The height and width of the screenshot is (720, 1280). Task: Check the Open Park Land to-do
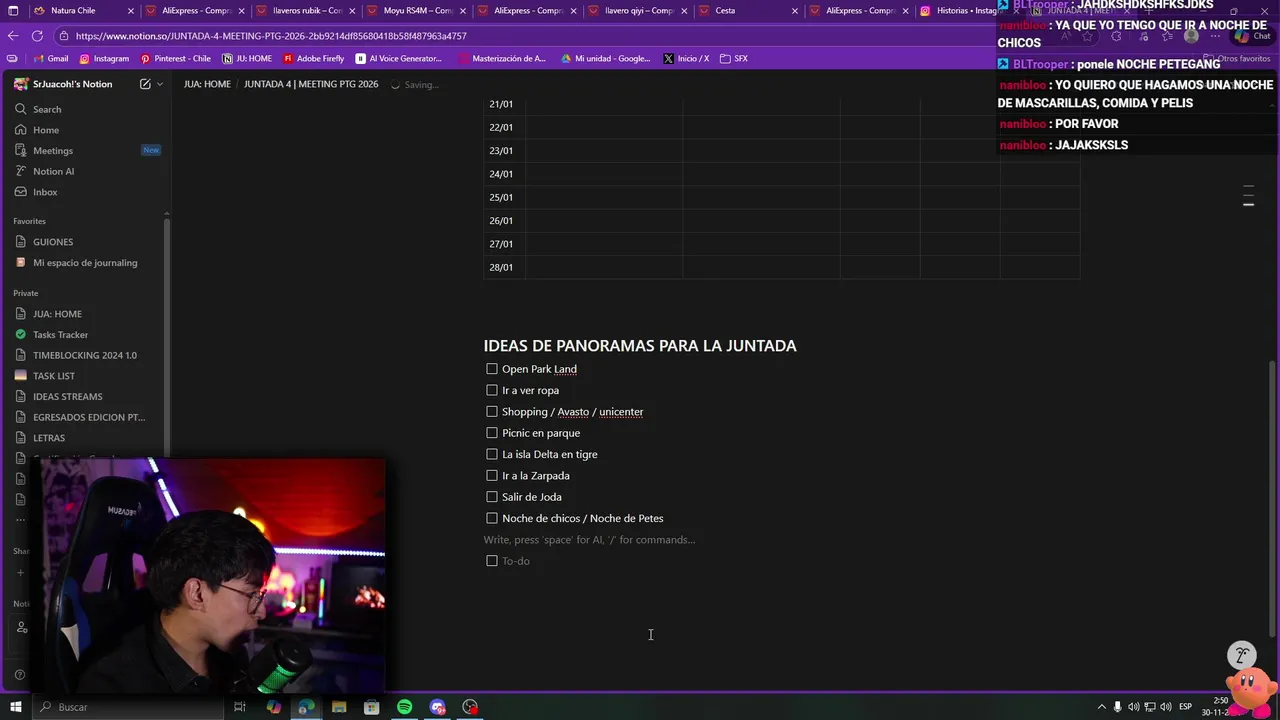(492, 369)
